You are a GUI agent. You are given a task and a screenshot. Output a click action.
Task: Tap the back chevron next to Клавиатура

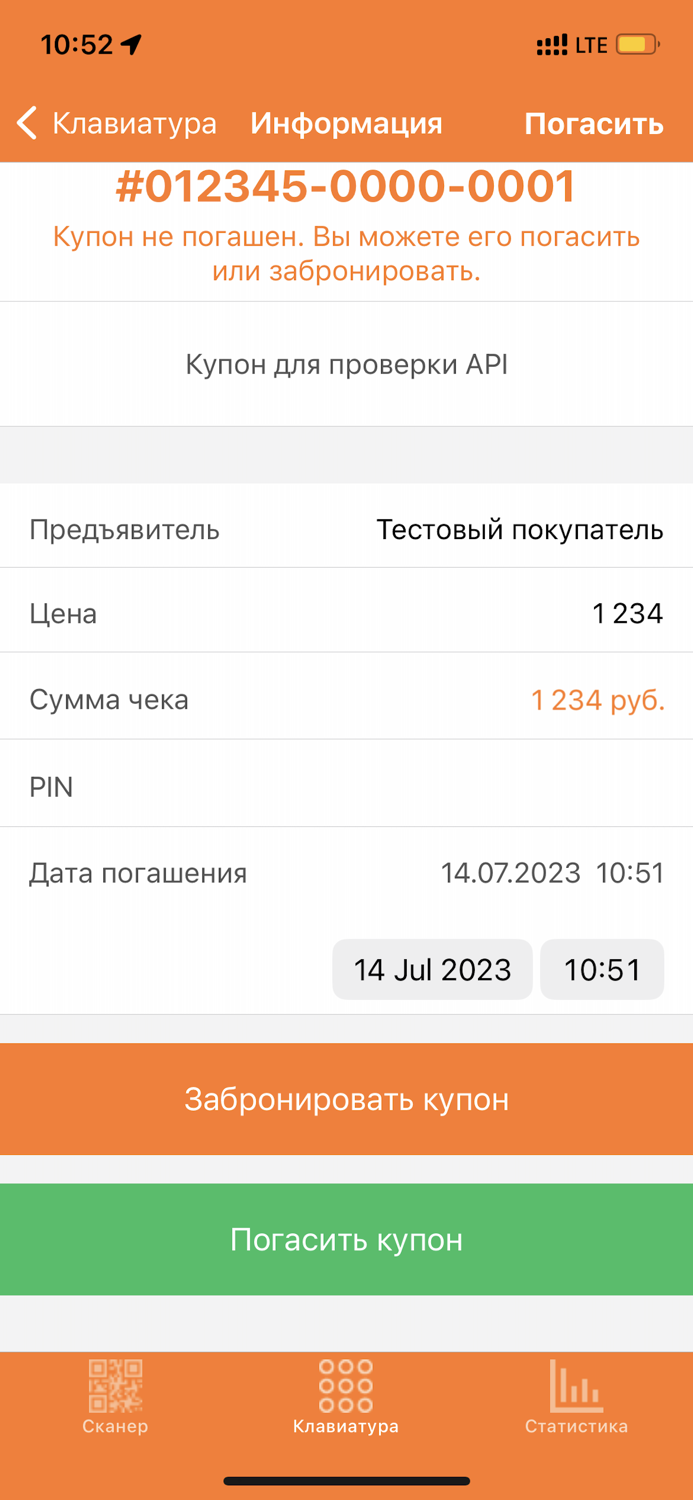point(26,122)
